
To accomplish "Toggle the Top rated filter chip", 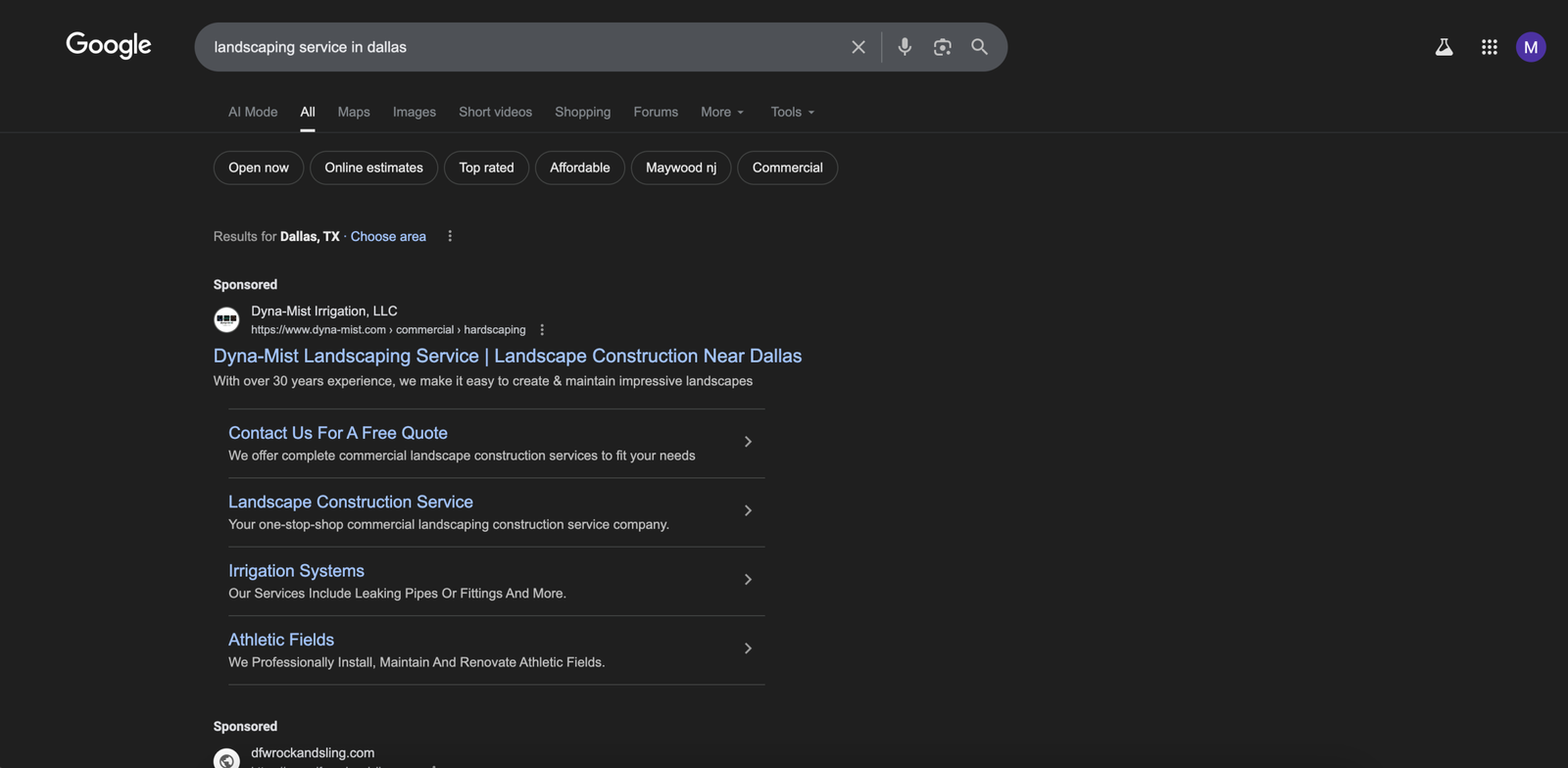I will 486,168.
